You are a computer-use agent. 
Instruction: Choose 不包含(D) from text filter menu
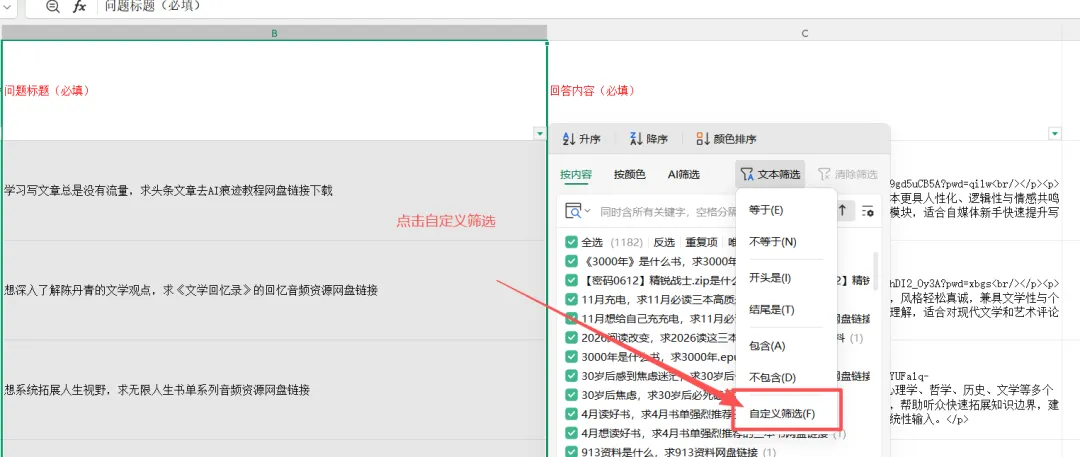pos(786,378)
